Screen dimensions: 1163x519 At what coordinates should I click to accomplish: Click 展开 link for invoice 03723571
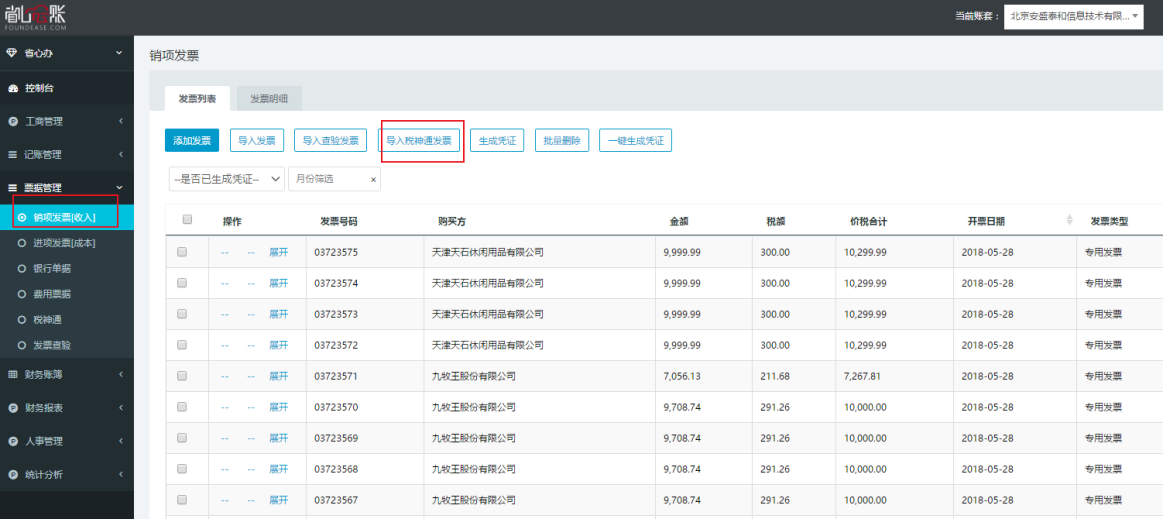[278, 376]
